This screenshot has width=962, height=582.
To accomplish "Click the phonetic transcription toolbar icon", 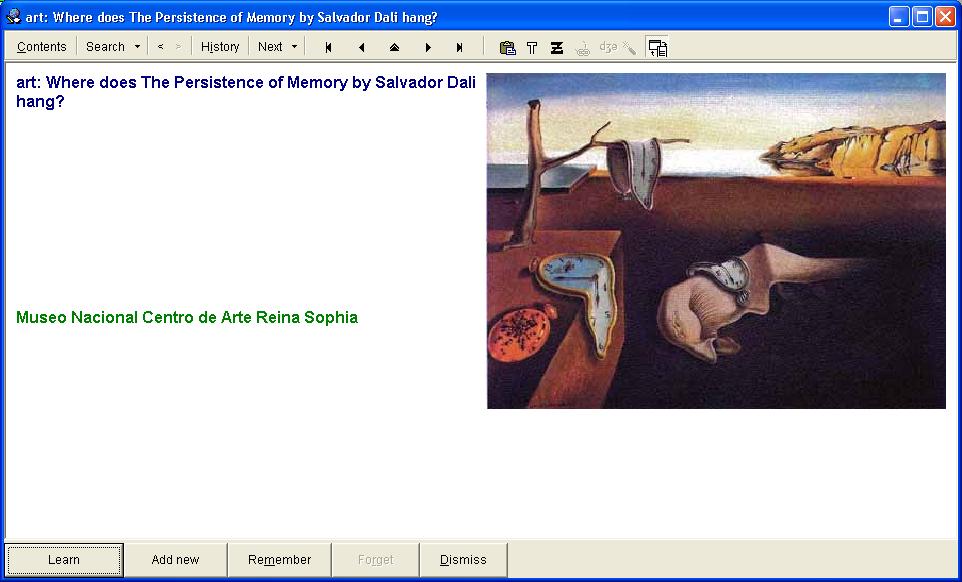I will tap(608, 47).
